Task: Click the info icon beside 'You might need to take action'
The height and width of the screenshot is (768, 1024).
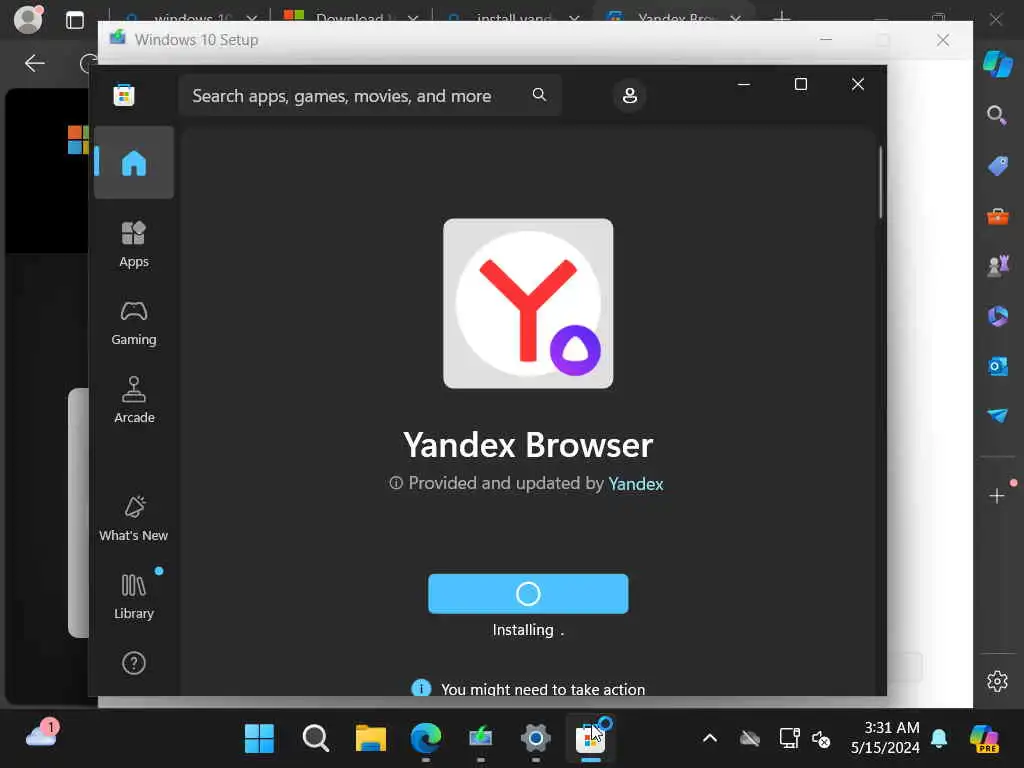Action: click(x=421, y=688)
